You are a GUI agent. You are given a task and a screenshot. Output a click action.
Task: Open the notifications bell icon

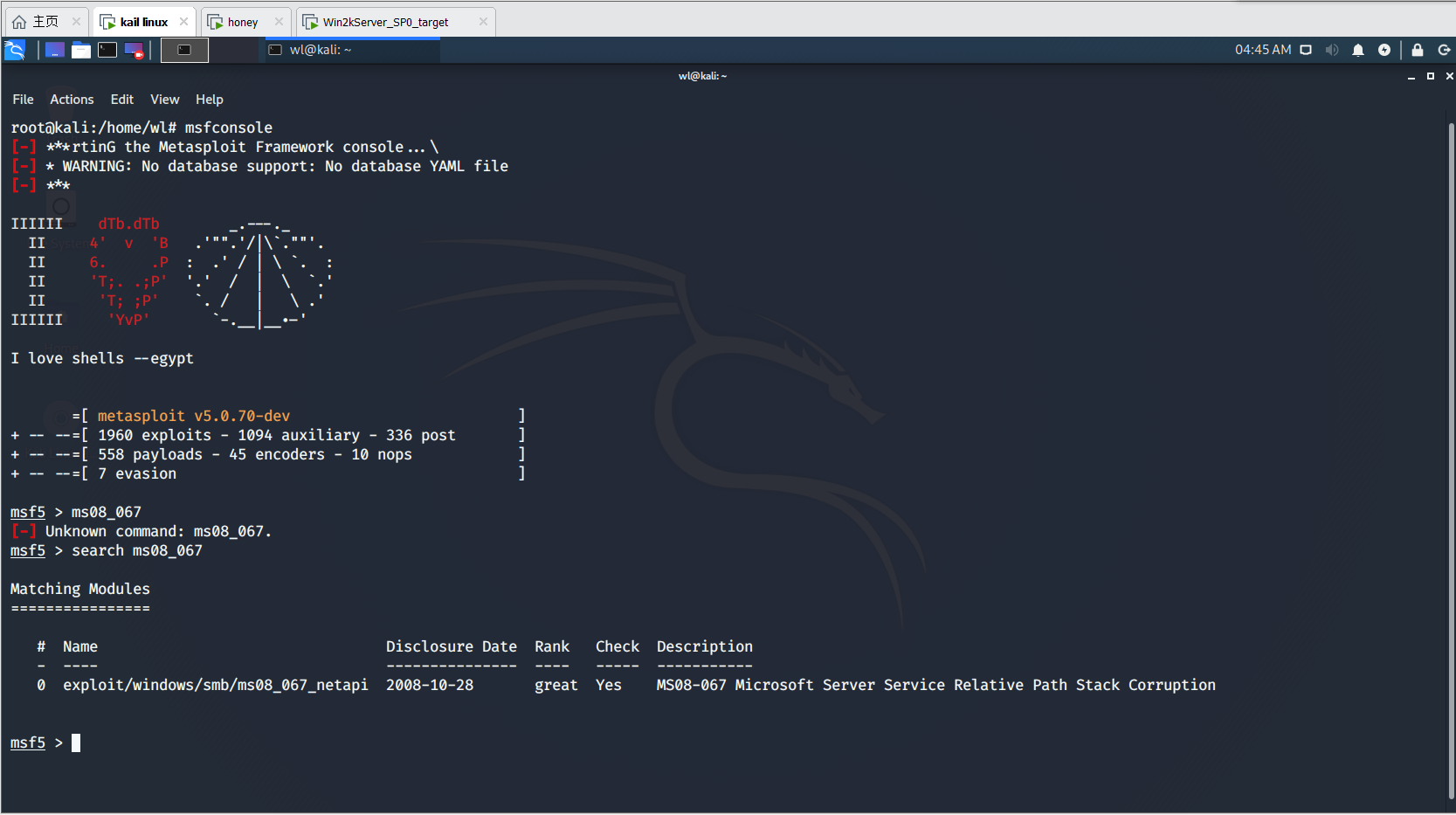pyautogui.click(x=1358, y=50)
